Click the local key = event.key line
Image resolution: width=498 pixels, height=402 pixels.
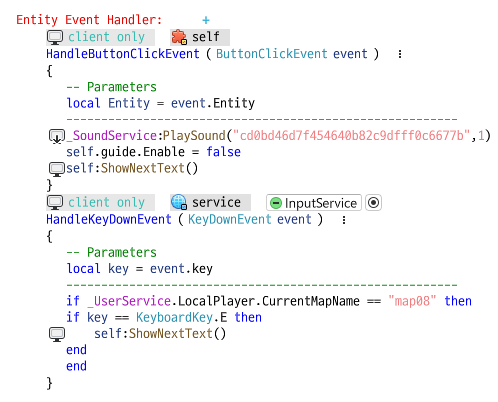pyautogui.click(x=139, y=269)
